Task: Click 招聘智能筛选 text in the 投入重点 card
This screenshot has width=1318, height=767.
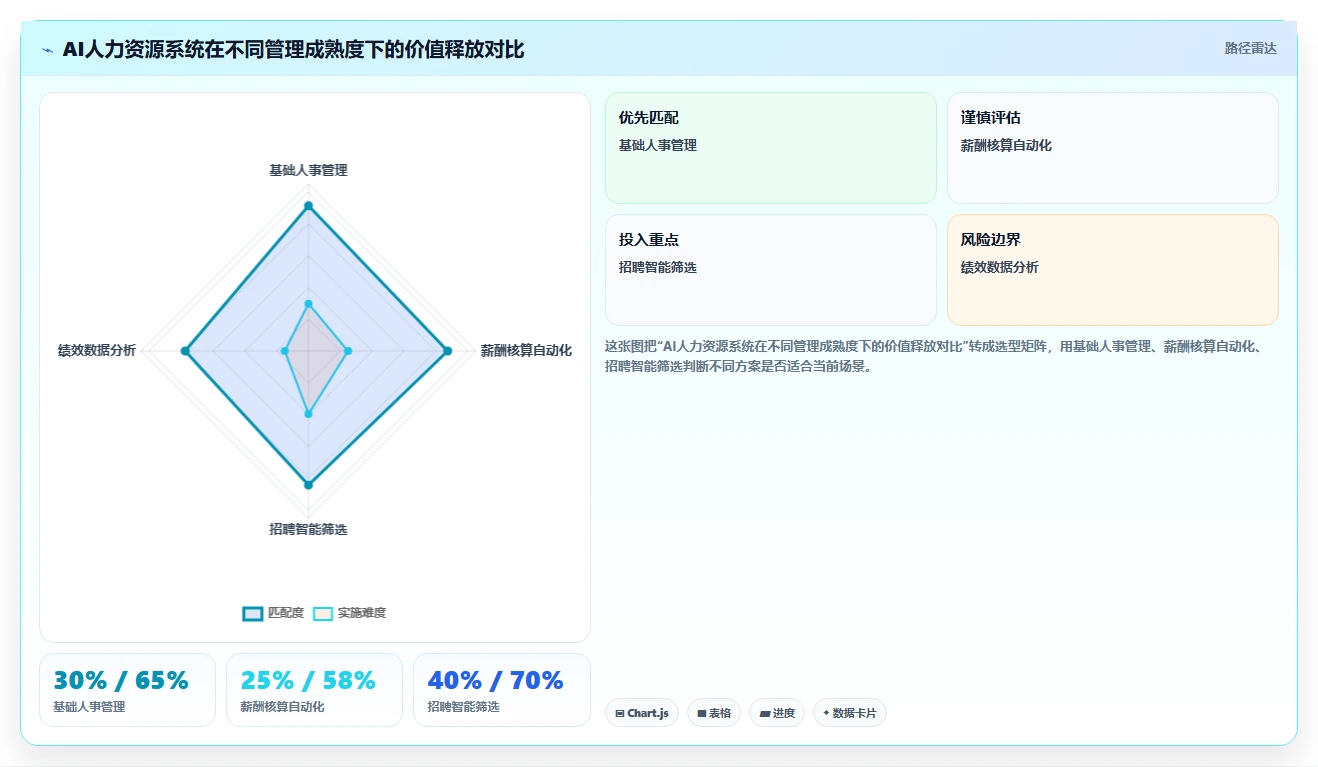Action: [658, 267]
